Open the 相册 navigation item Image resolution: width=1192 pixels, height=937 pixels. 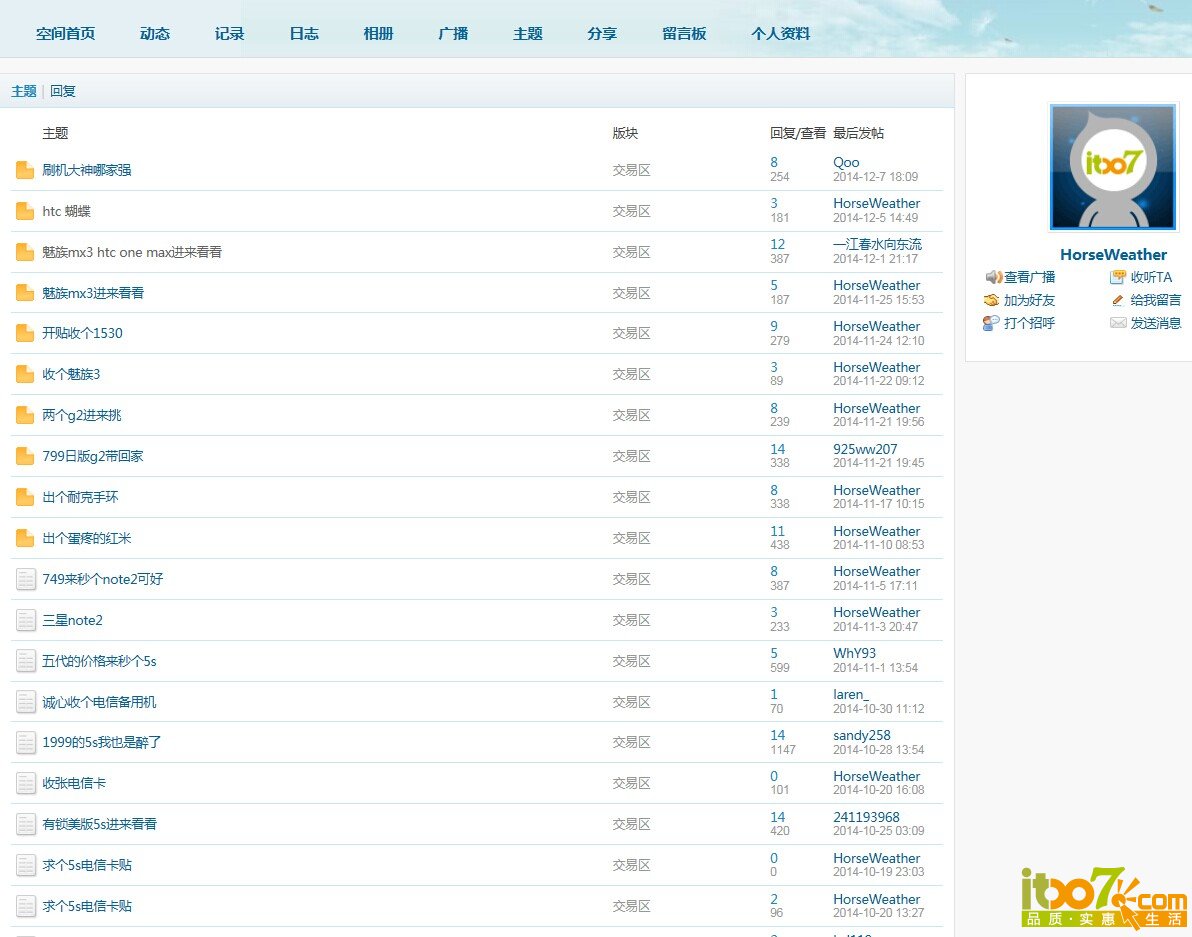379,33
